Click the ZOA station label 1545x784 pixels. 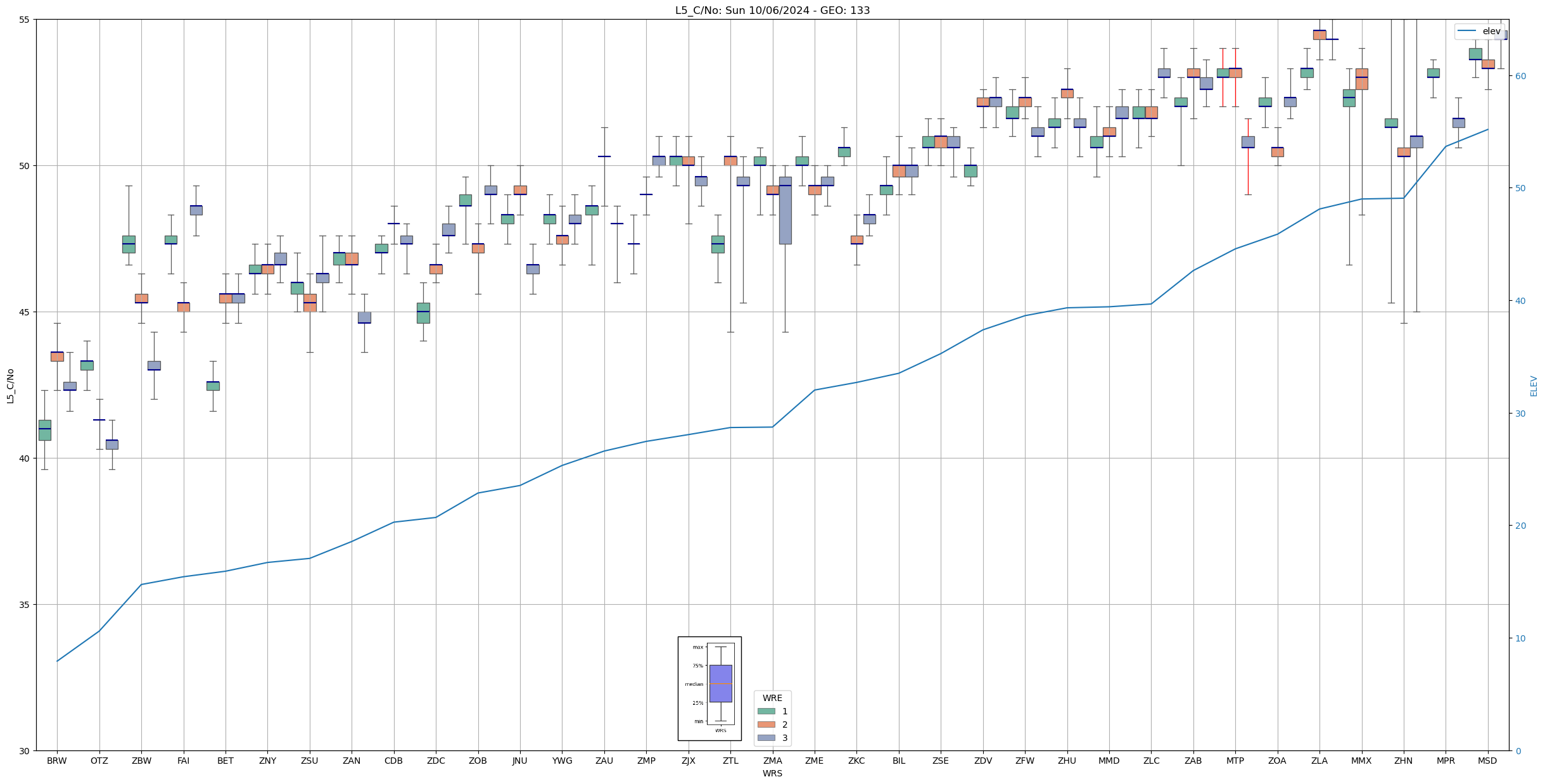pyautogui.click(x=1278, y=761)
